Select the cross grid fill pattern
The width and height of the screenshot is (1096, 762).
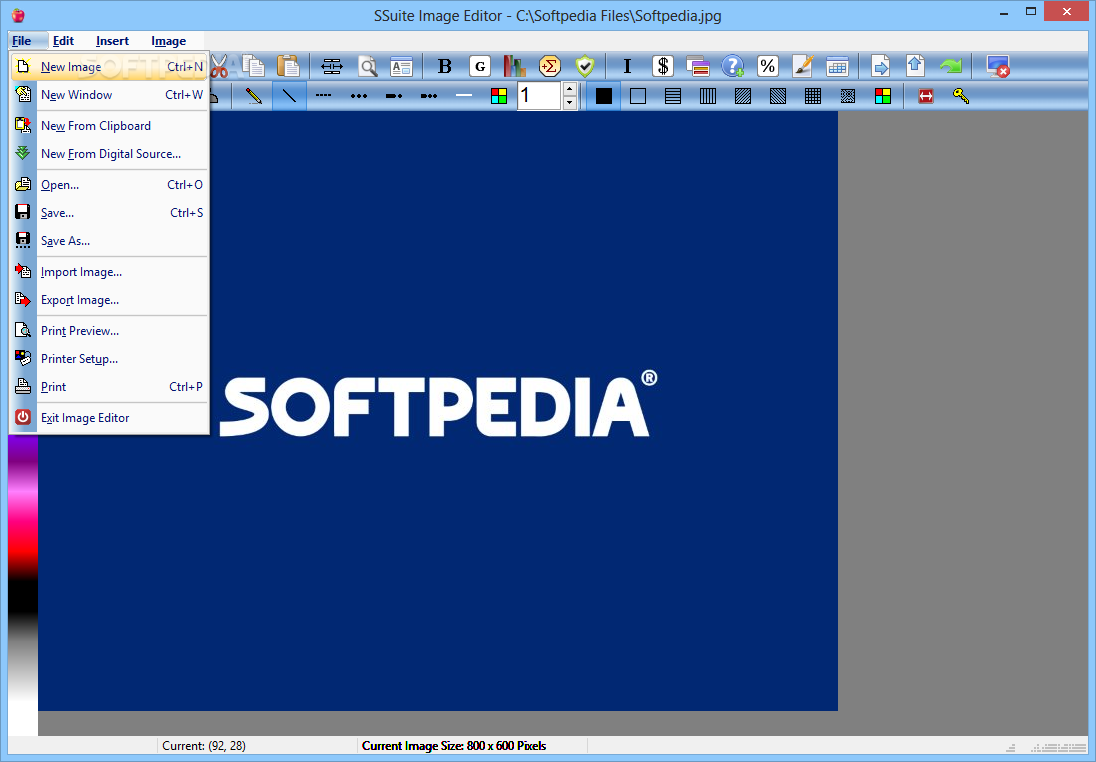tap(812, 96)
